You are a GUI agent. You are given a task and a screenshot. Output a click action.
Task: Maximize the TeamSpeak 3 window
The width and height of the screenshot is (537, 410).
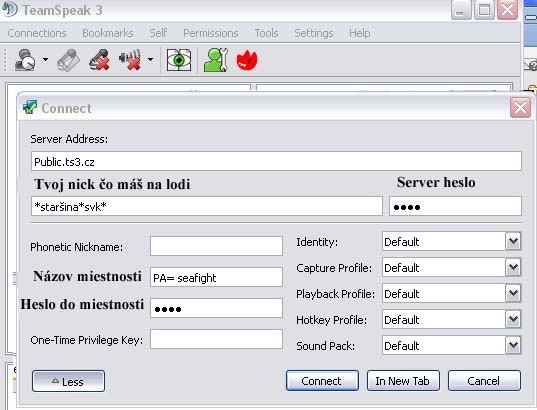pyautogui.click(x=484, y=10)
